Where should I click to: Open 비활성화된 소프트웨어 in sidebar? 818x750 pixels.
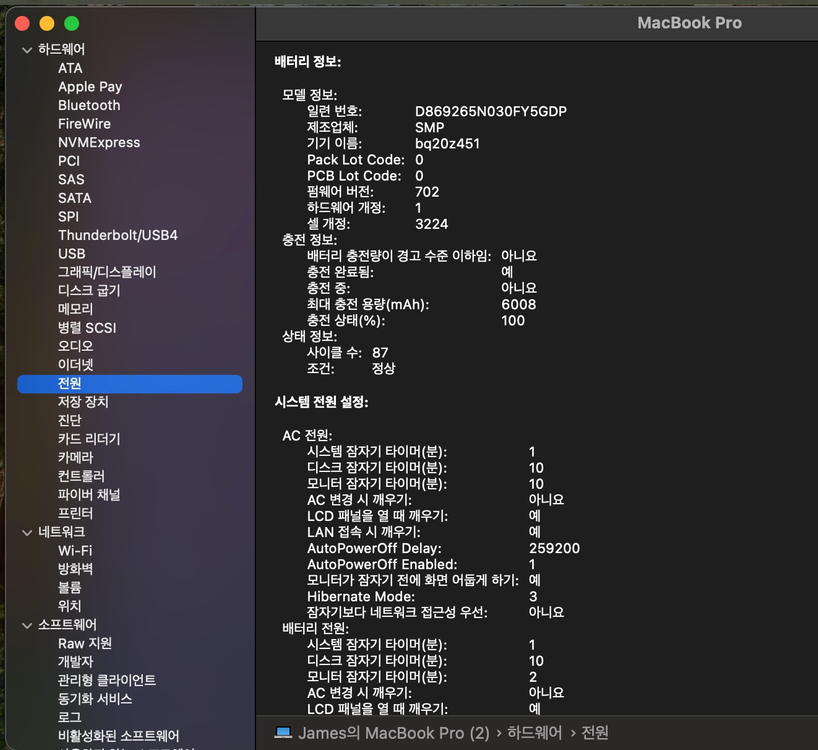tap(118, 736)
